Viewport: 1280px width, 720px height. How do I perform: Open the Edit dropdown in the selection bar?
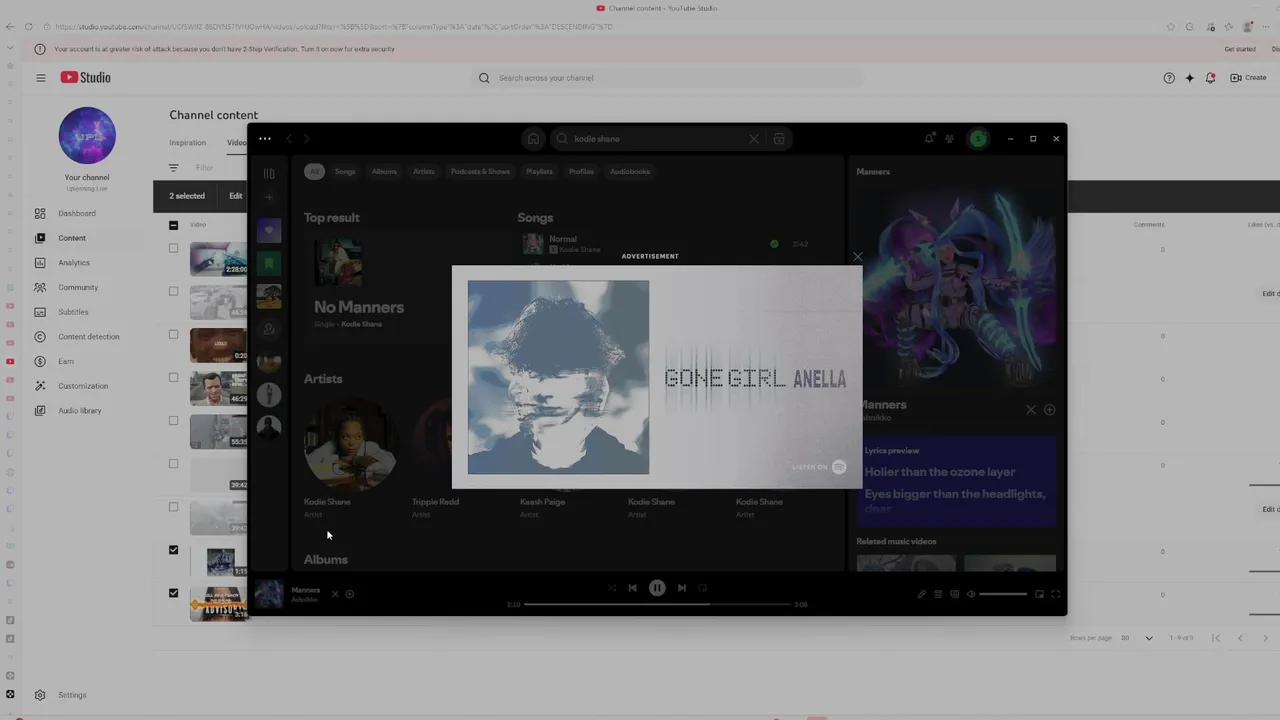[x=236, y=196]
